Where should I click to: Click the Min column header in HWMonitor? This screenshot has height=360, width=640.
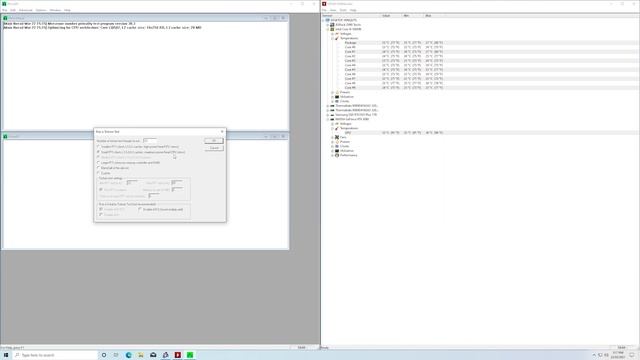[x=413, y=16]
